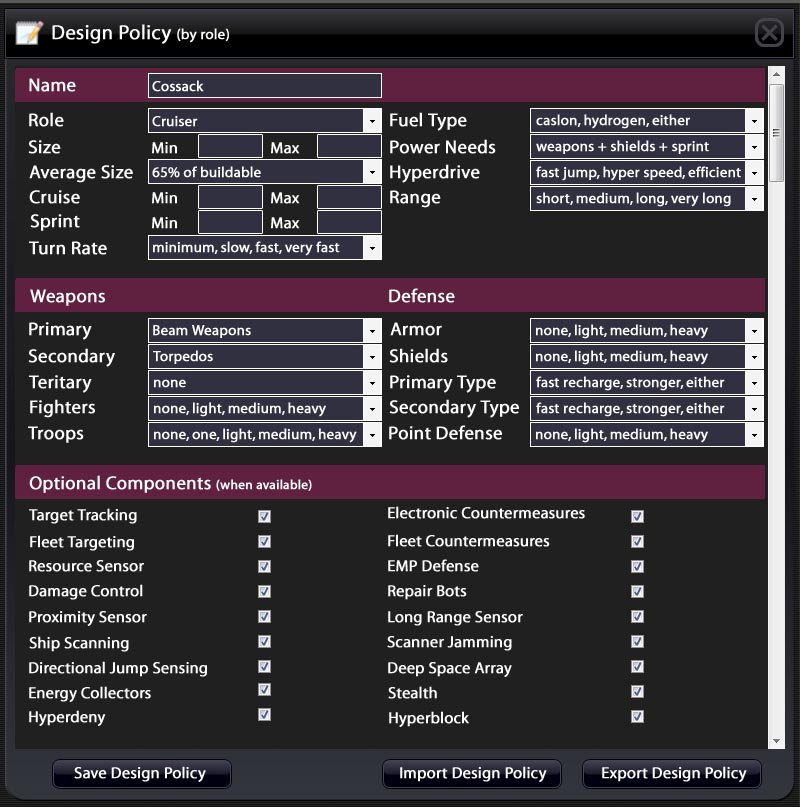The width and height of the screenshot is (800, 807).
Task: Open the Turn Rate dropdown
Action: click(265, 248)
